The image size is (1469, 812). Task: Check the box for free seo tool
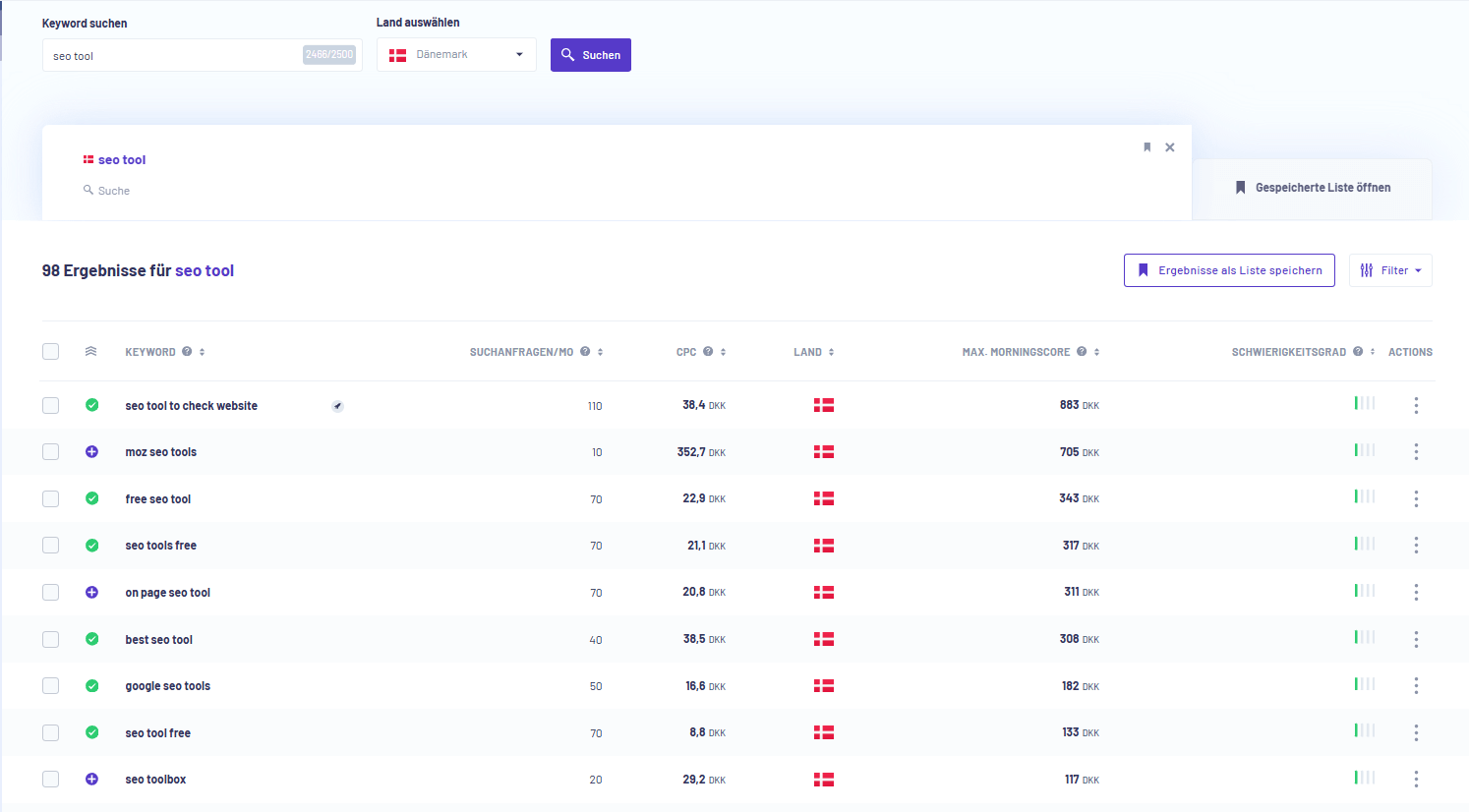pyautogui.click(x=51, y=498)
